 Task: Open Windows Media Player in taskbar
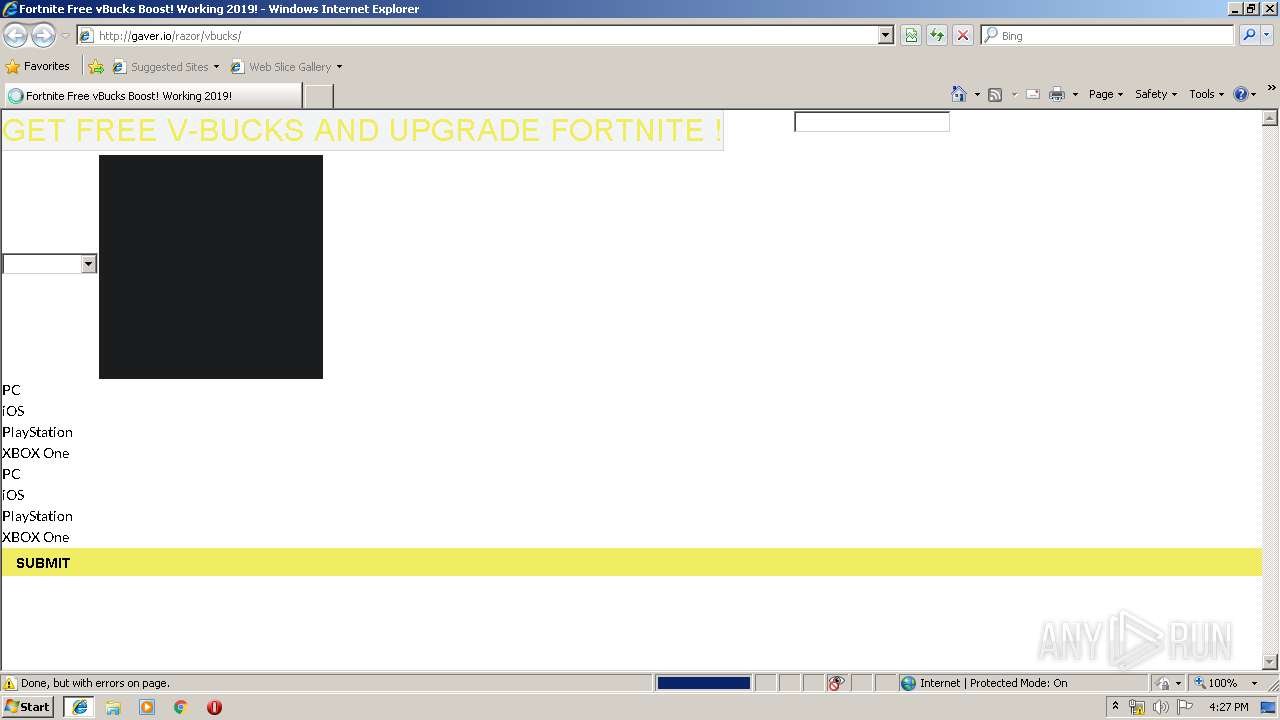tap(147, 707)
